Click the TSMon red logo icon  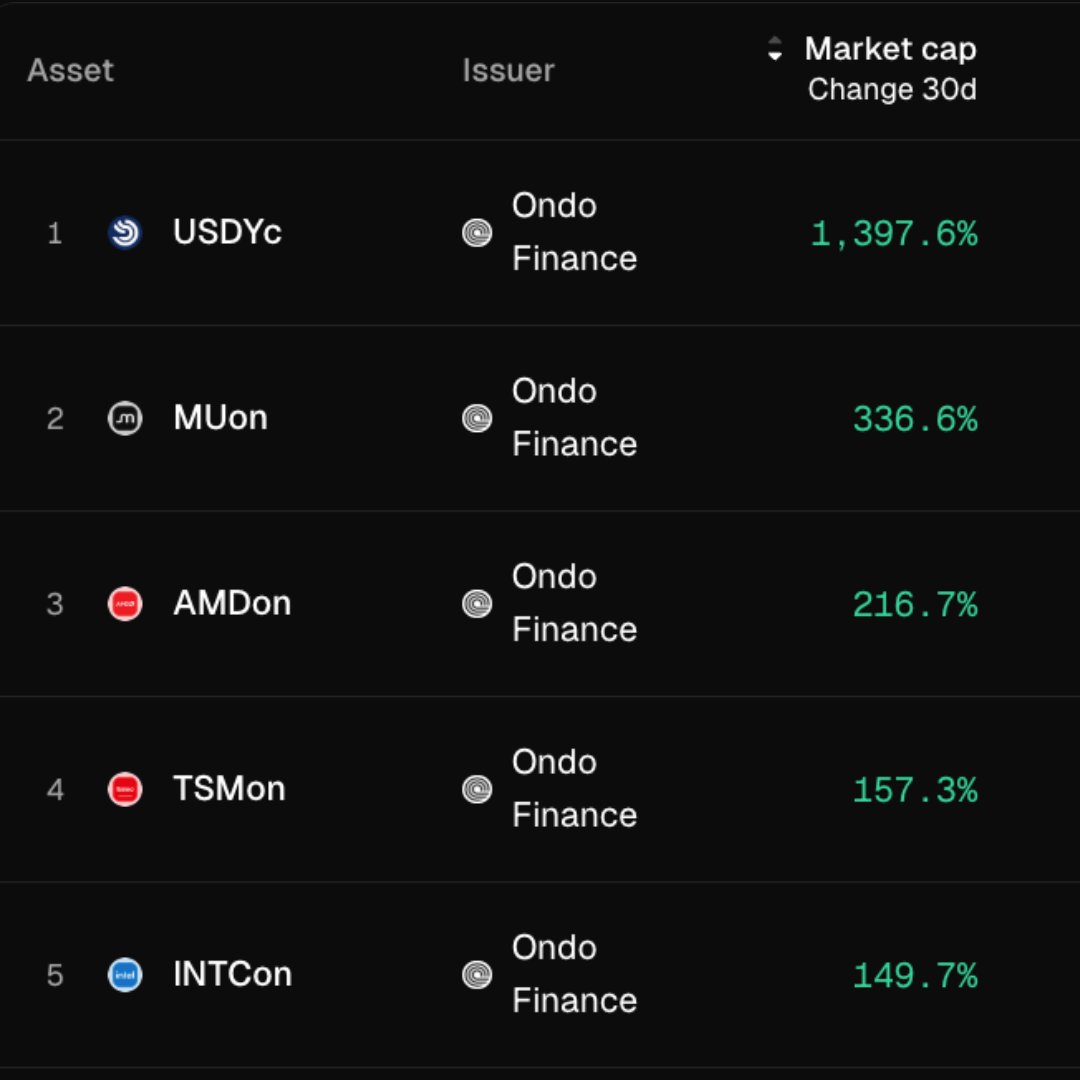[x=125, y=790]
